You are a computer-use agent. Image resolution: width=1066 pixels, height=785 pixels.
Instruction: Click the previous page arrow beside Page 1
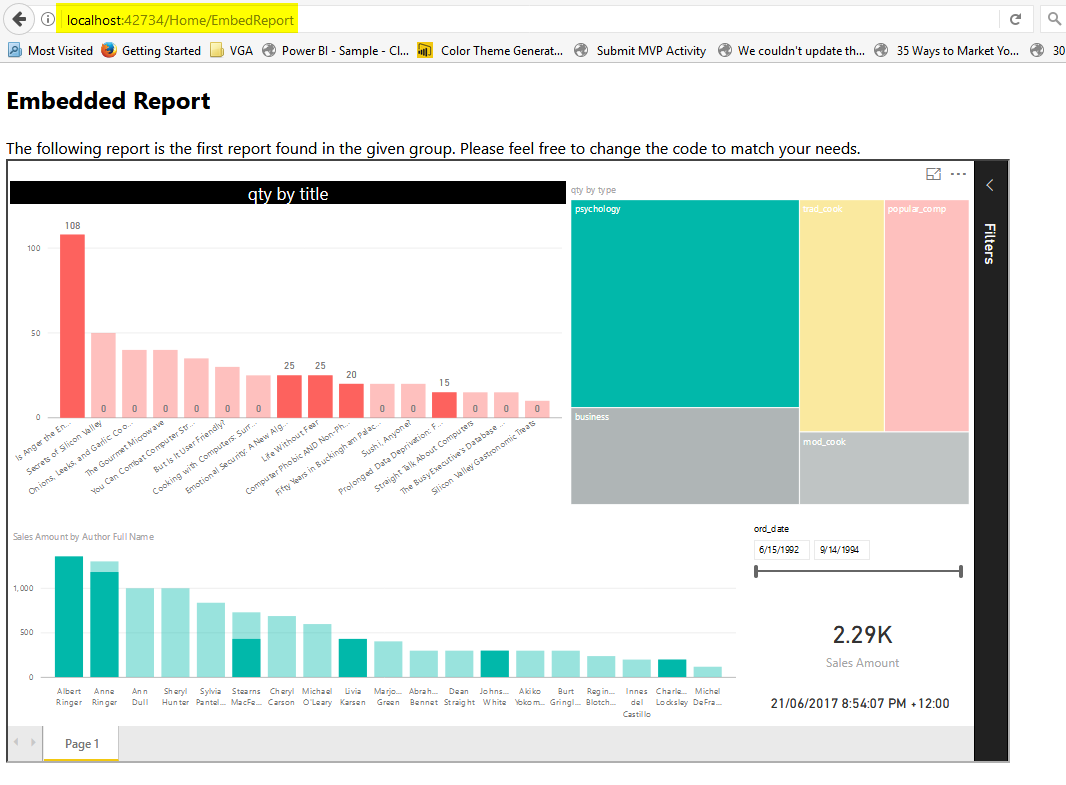point(17,743)
